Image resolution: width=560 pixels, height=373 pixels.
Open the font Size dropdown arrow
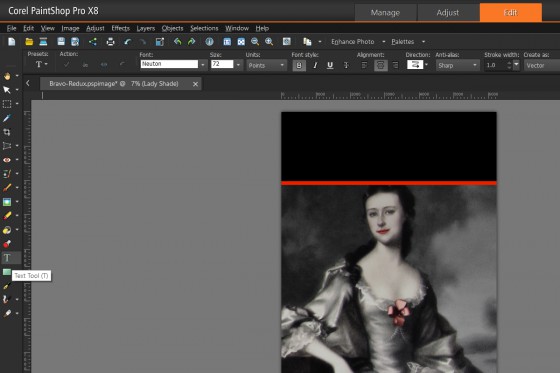(238, 65)
